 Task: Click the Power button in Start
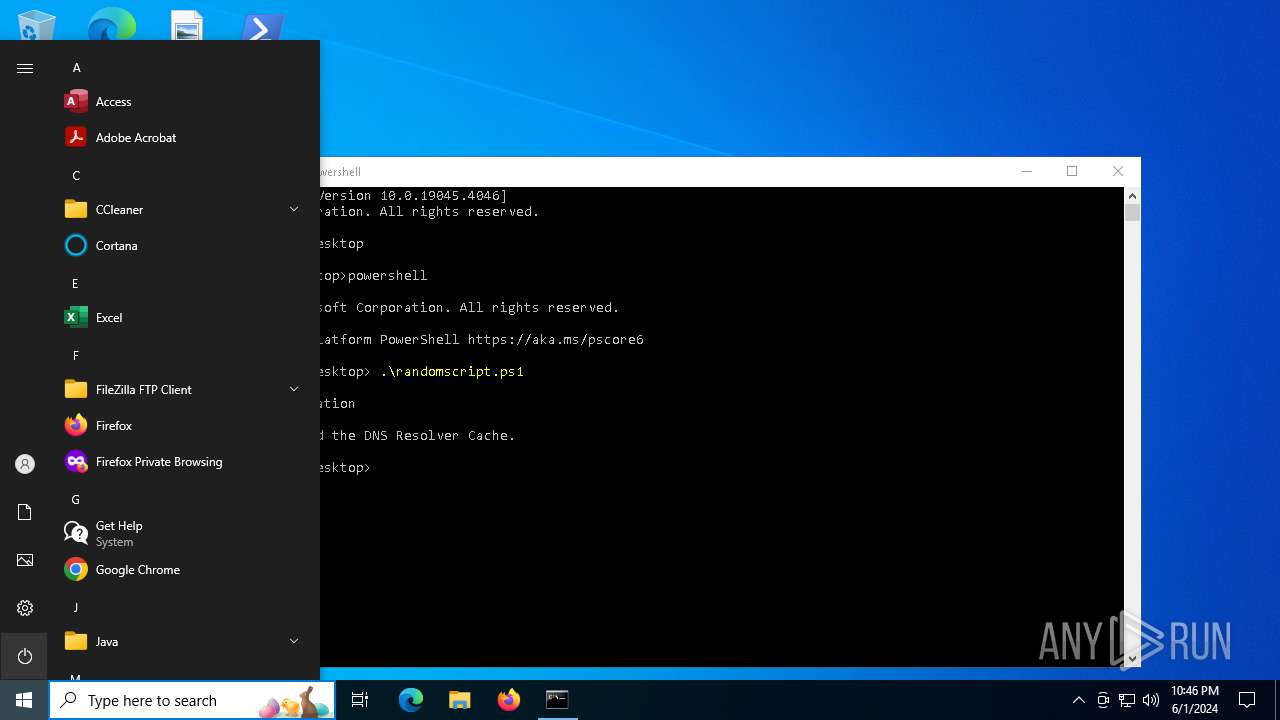[25, 656]
